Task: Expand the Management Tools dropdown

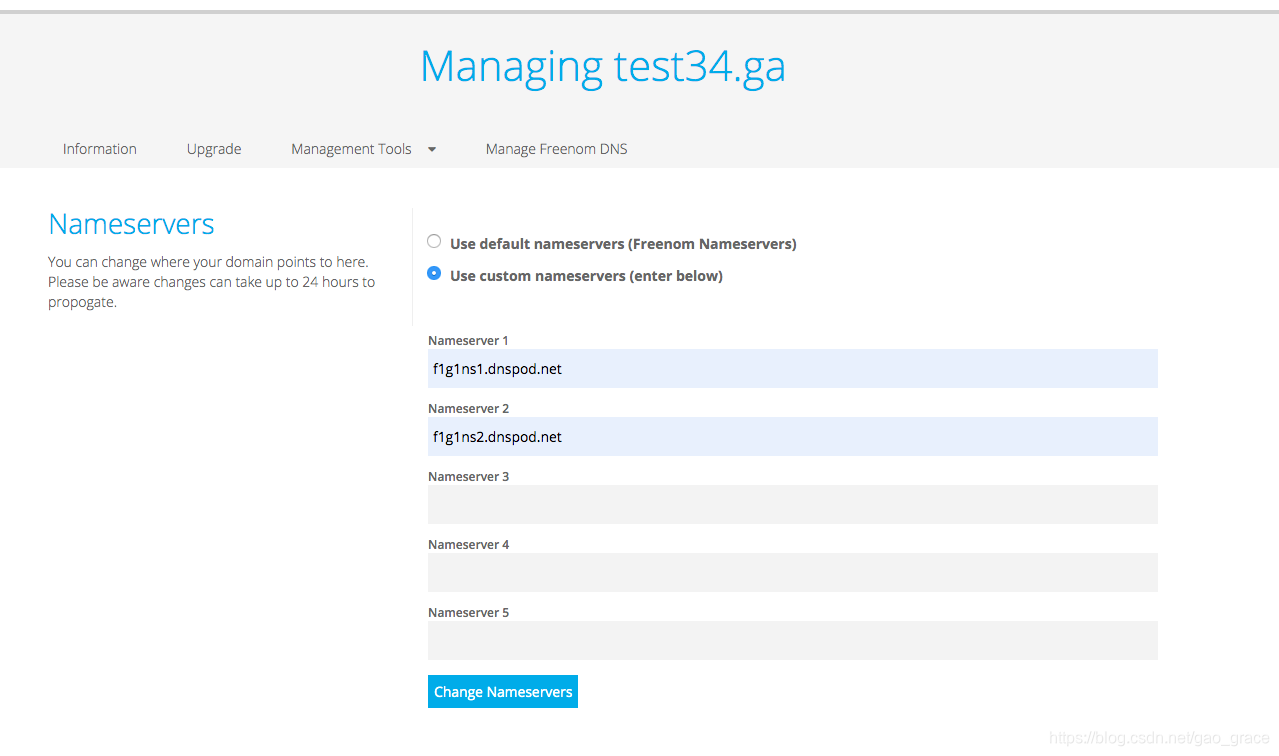Action: click(x=364, y=149)
